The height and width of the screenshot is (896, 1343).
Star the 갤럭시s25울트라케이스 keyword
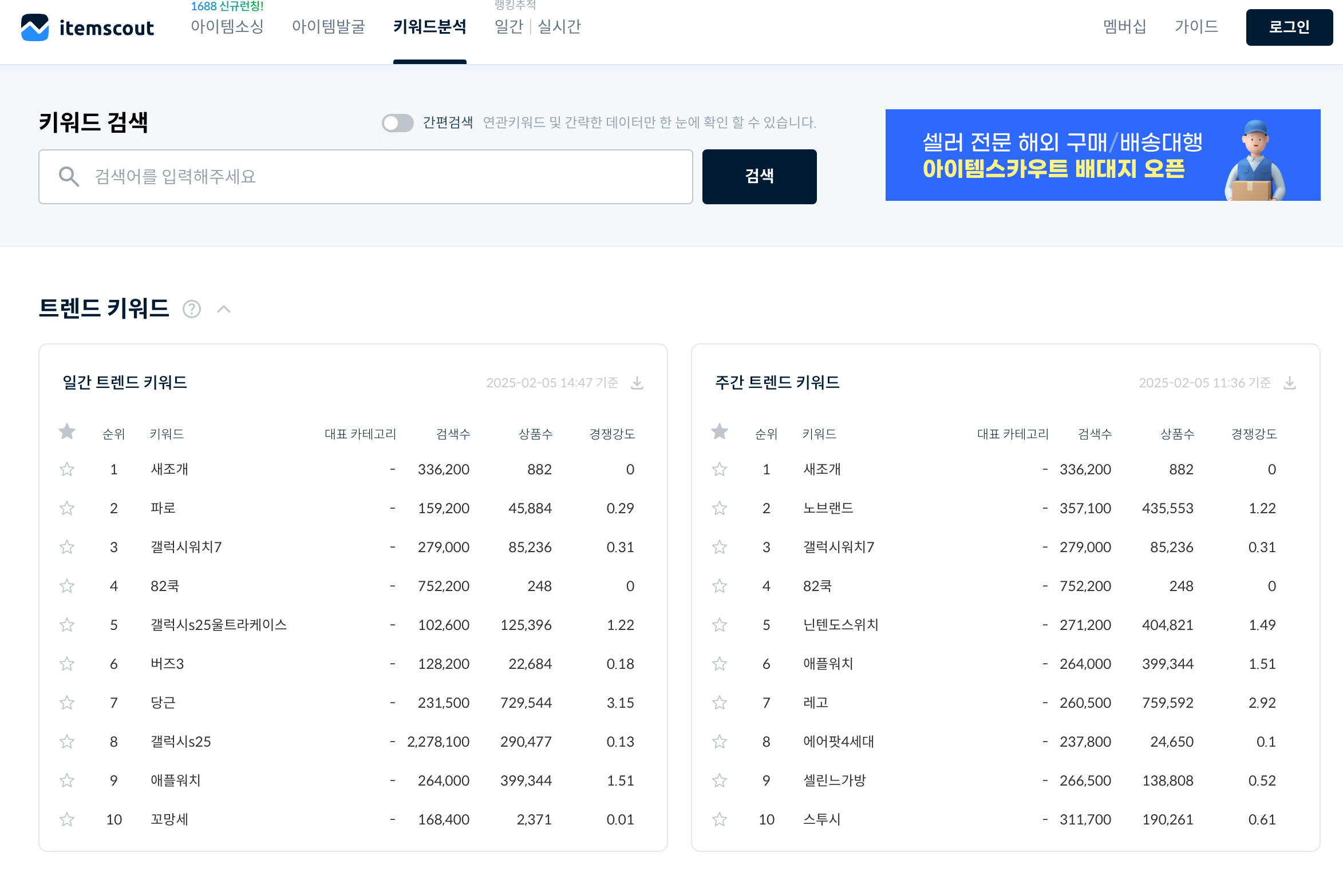point(67,625)
